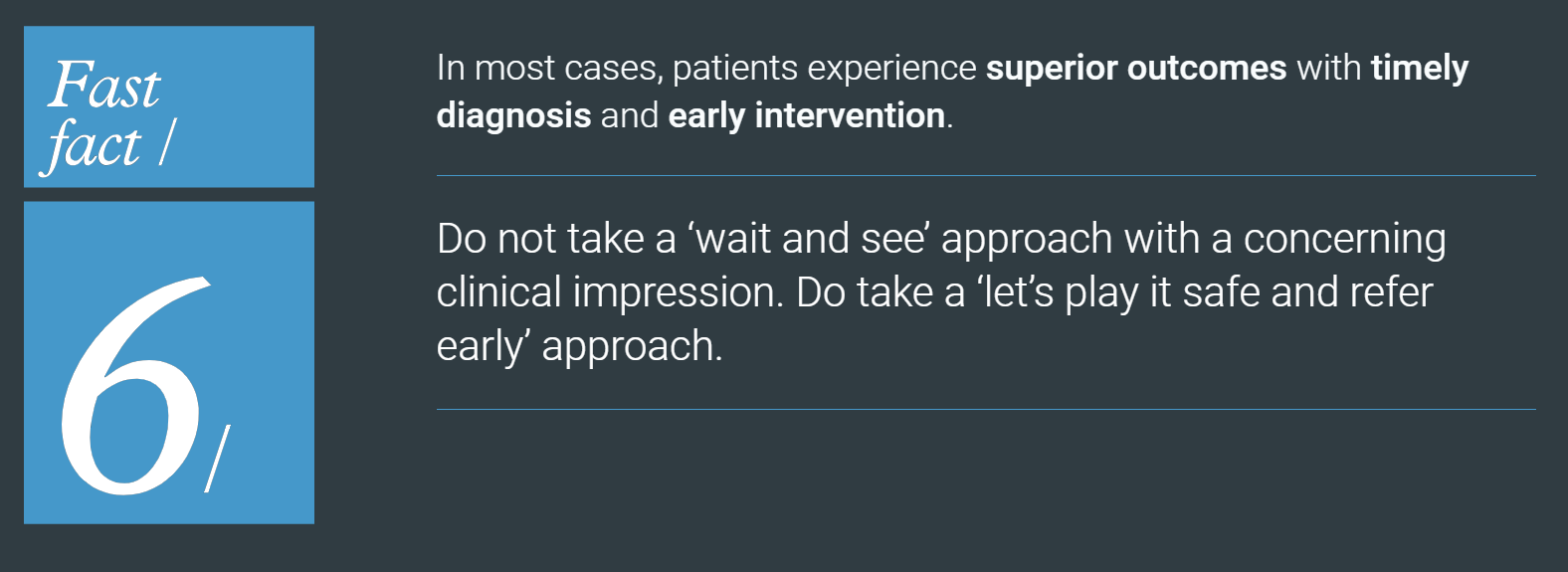Click the words "Do take a" in the second sentence
The height and width of the screenshot is (572, 1568).
pos(881,292)
